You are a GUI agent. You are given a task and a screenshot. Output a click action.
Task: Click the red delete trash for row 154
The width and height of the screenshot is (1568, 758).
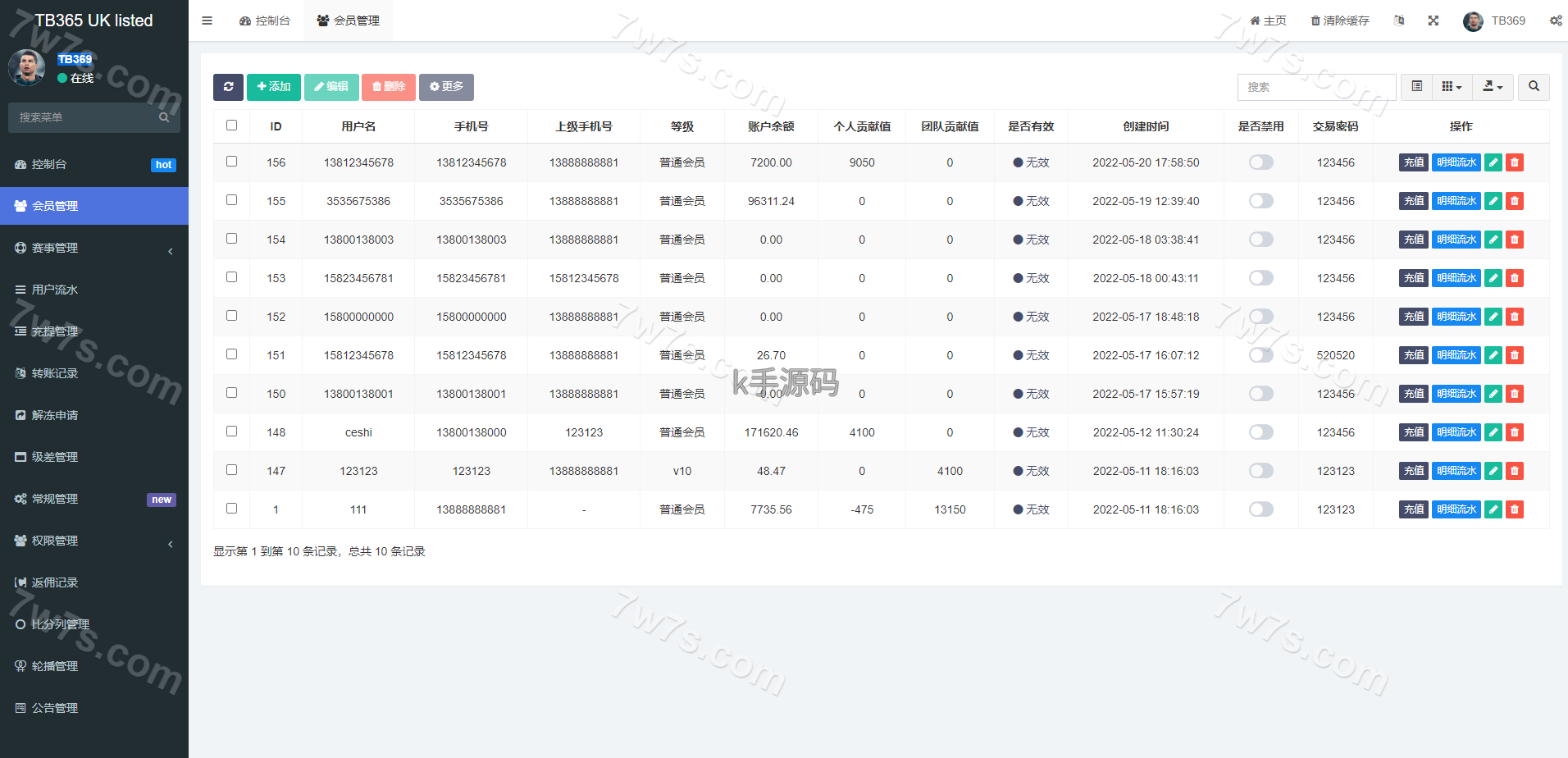click(1515, 240)
